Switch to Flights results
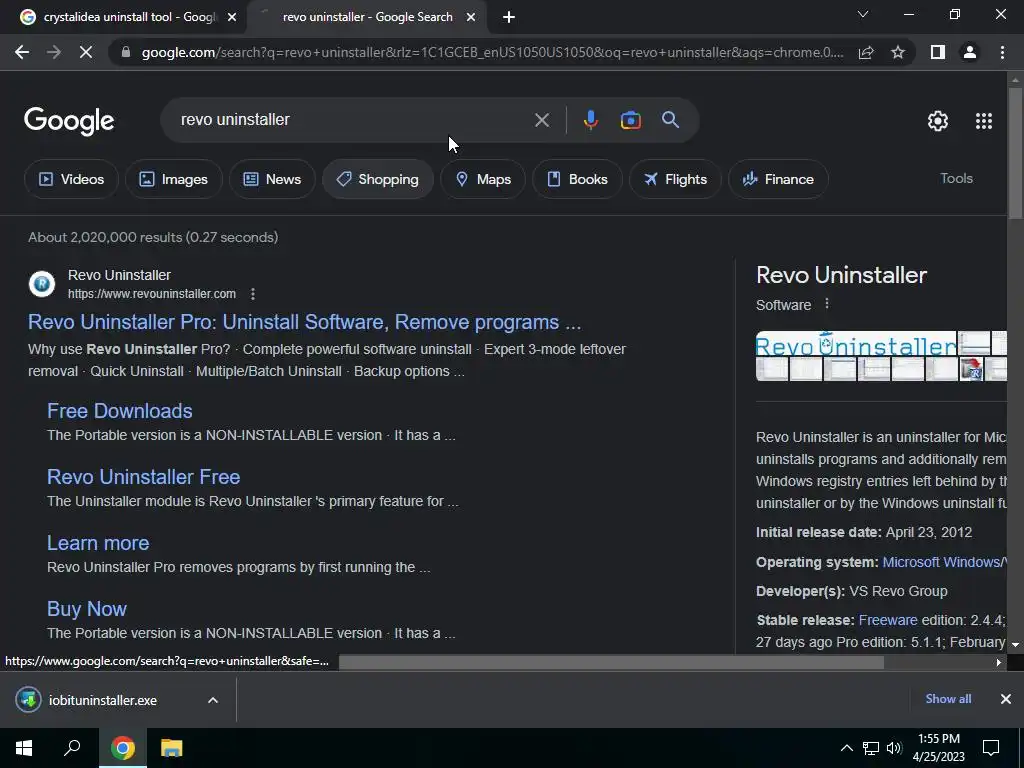Screen dimensions: 1024x768 675,179
